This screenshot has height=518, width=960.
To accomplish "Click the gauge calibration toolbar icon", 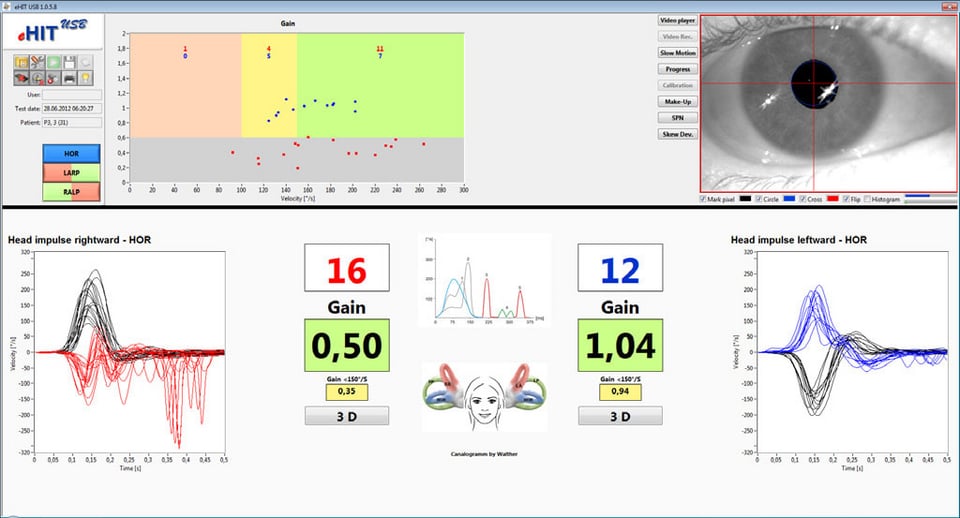I will (37, 78).
